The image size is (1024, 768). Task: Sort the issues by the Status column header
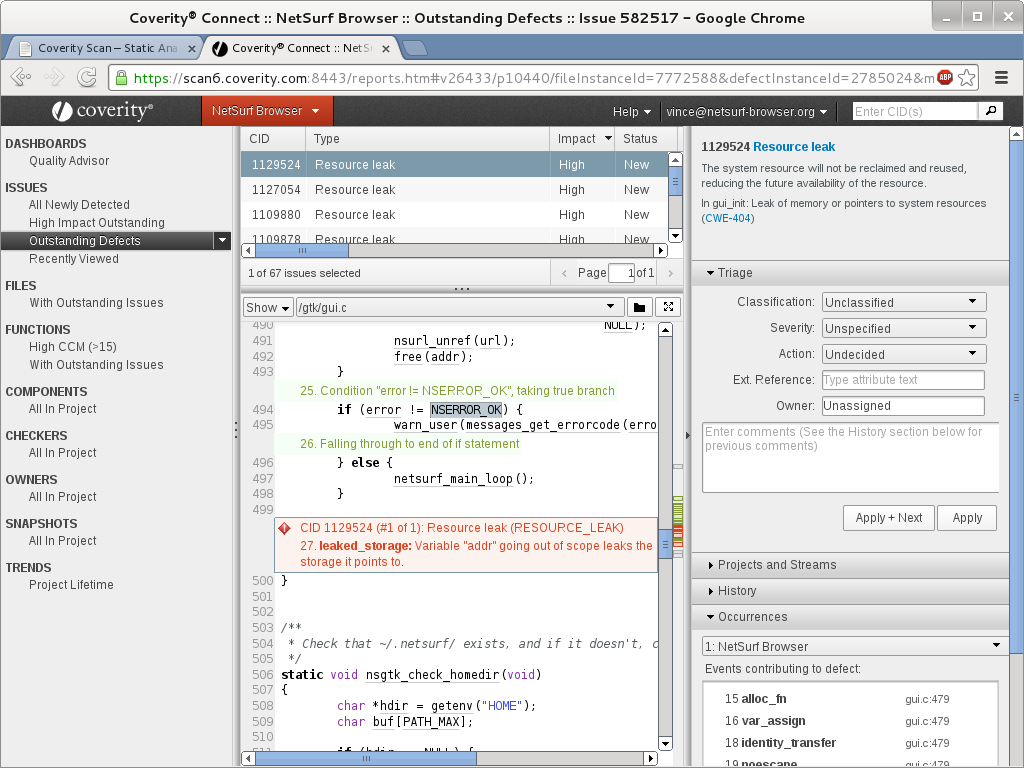[x=646, y=138]
